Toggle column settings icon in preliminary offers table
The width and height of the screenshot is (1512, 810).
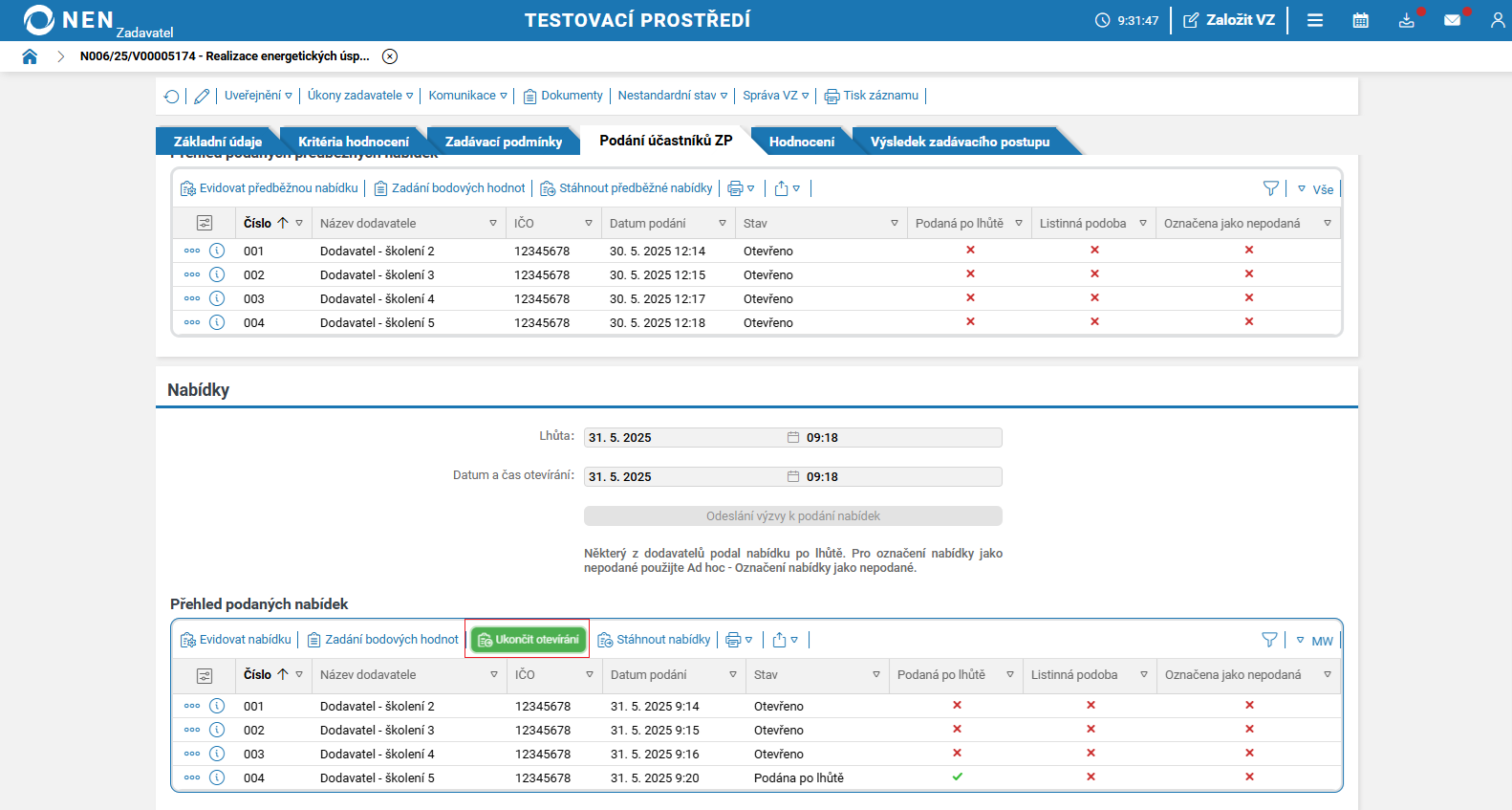pyautogui.click(x=205, y=223)
